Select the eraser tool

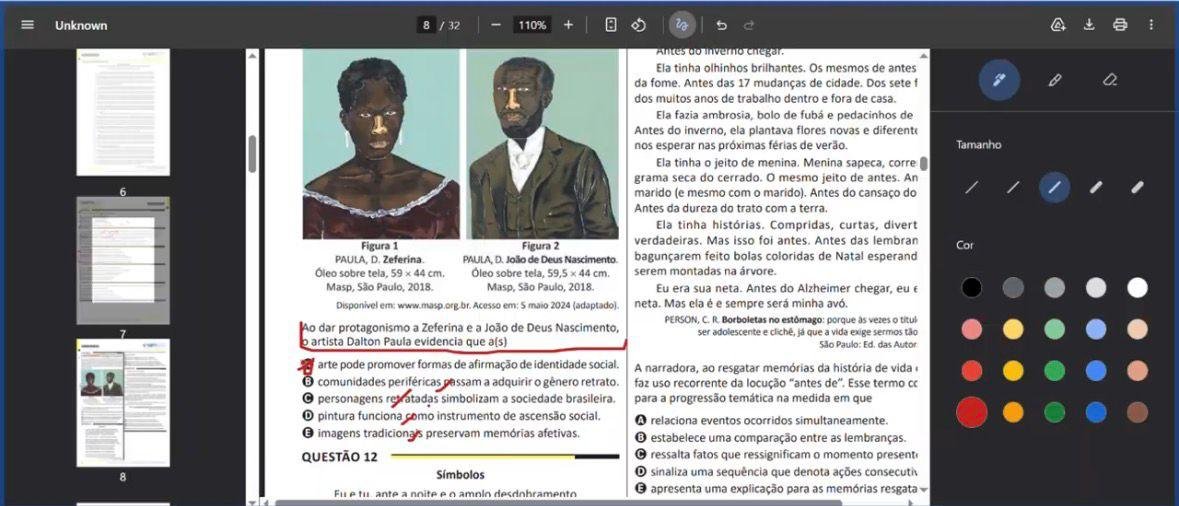click(1109, 80)
